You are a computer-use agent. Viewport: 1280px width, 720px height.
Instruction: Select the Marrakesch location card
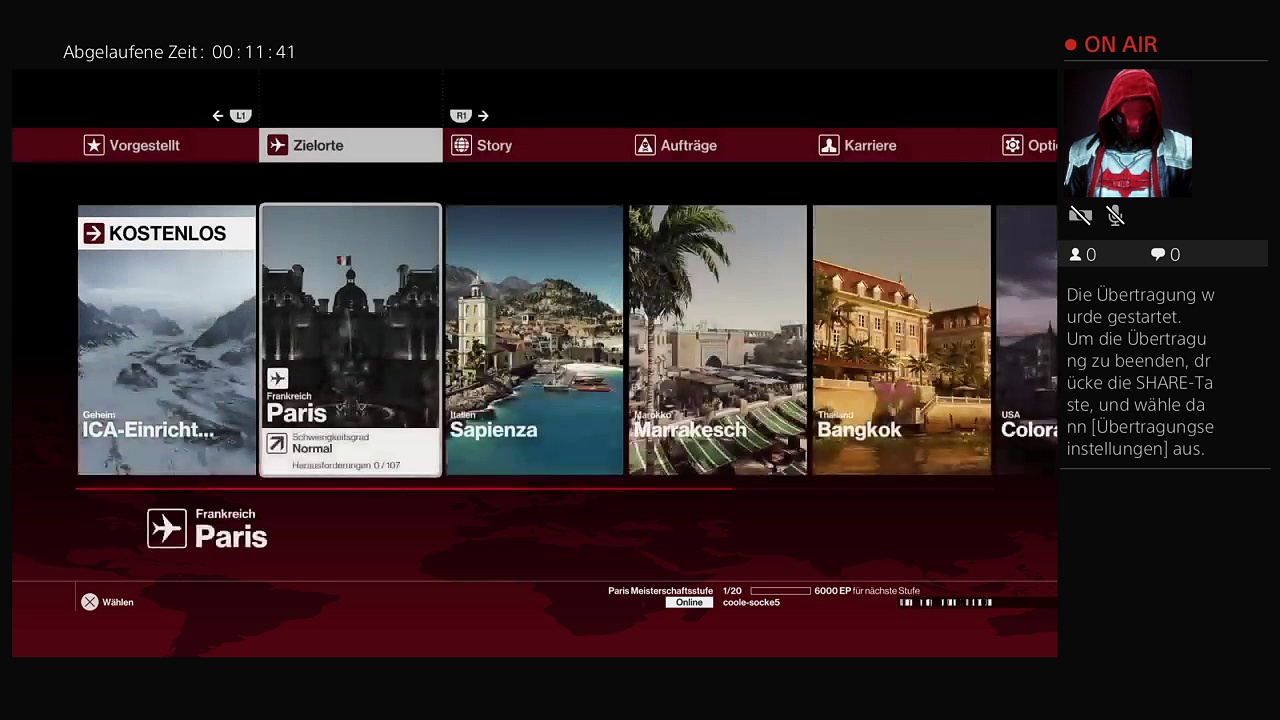click(717, 340)
